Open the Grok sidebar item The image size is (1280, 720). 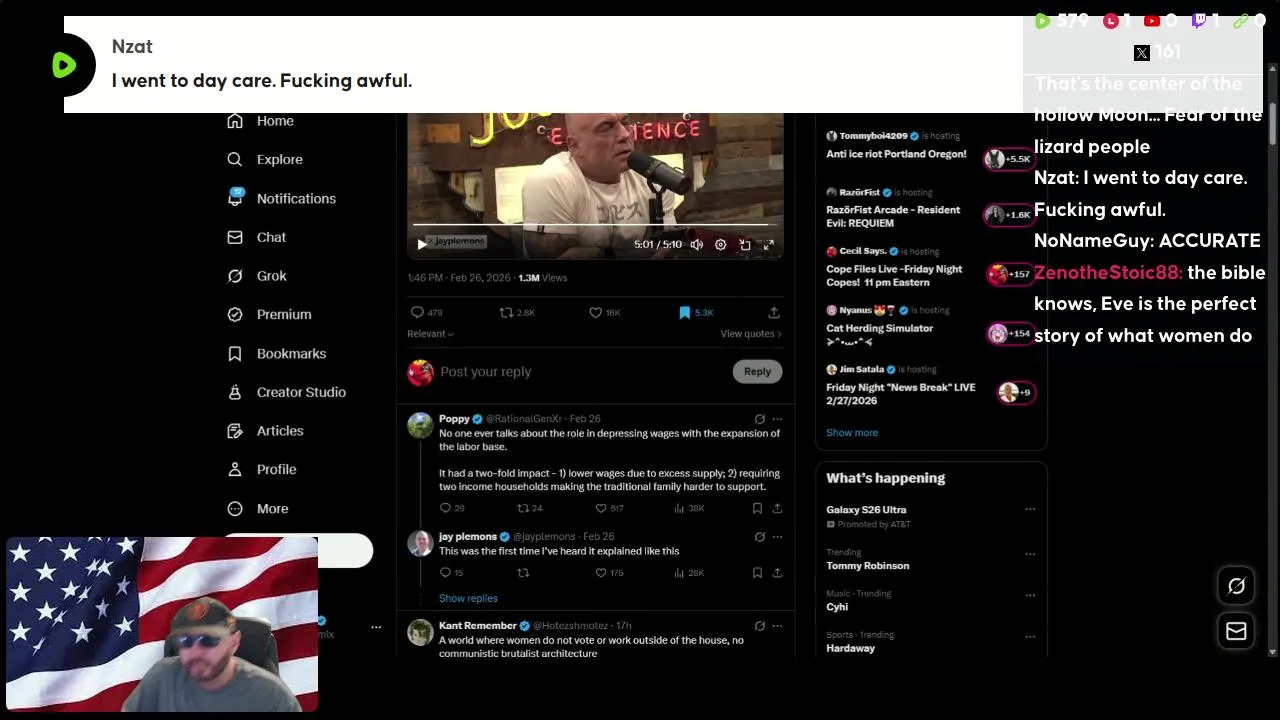(x=257, y=276)
